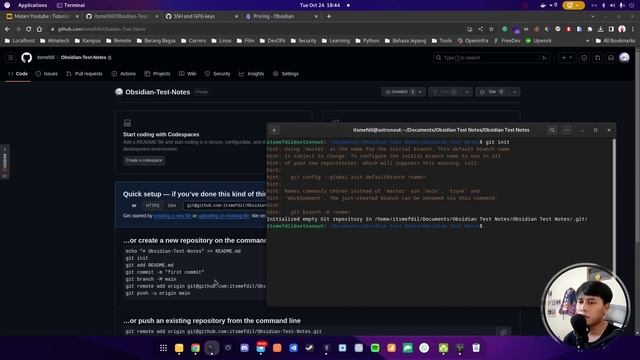Open Upwork bookmark
The height and width of the screenshot is (360, 640).
(538, 41)
